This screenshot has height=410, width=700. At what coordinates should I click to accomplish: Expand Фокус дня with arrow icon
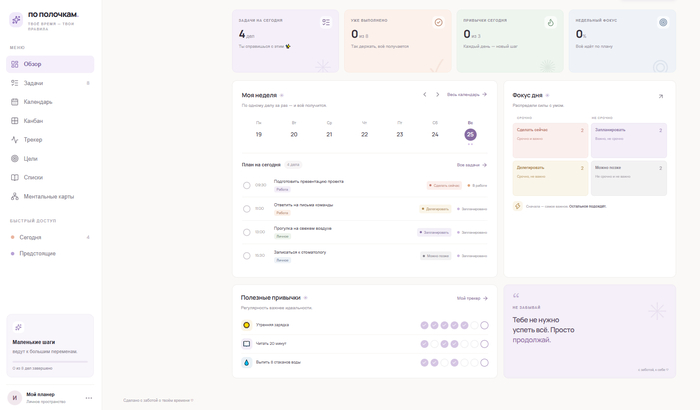[x=661, y=96]
